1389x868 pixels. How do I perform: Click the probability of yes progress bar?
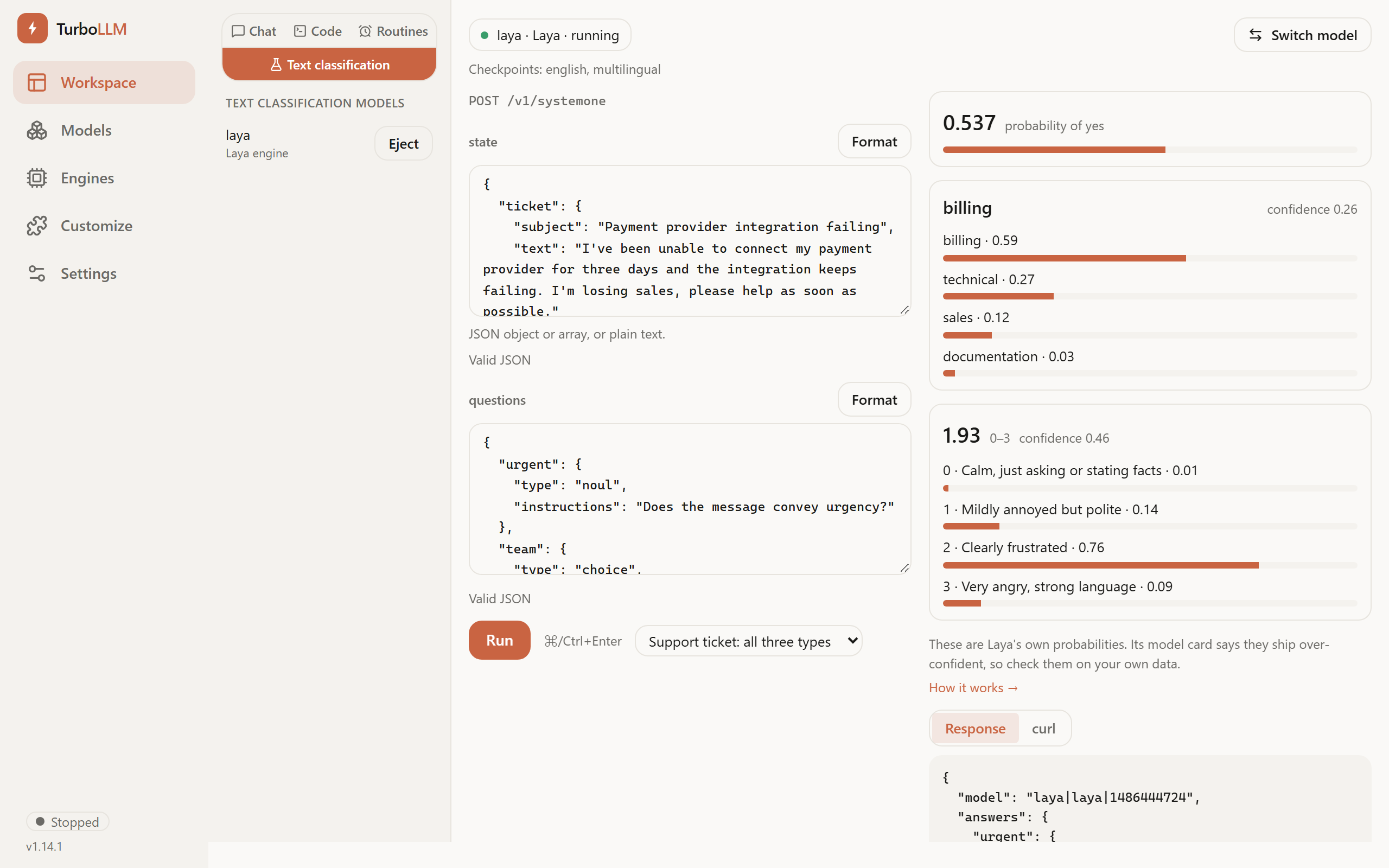click(x=1150, y=150)
